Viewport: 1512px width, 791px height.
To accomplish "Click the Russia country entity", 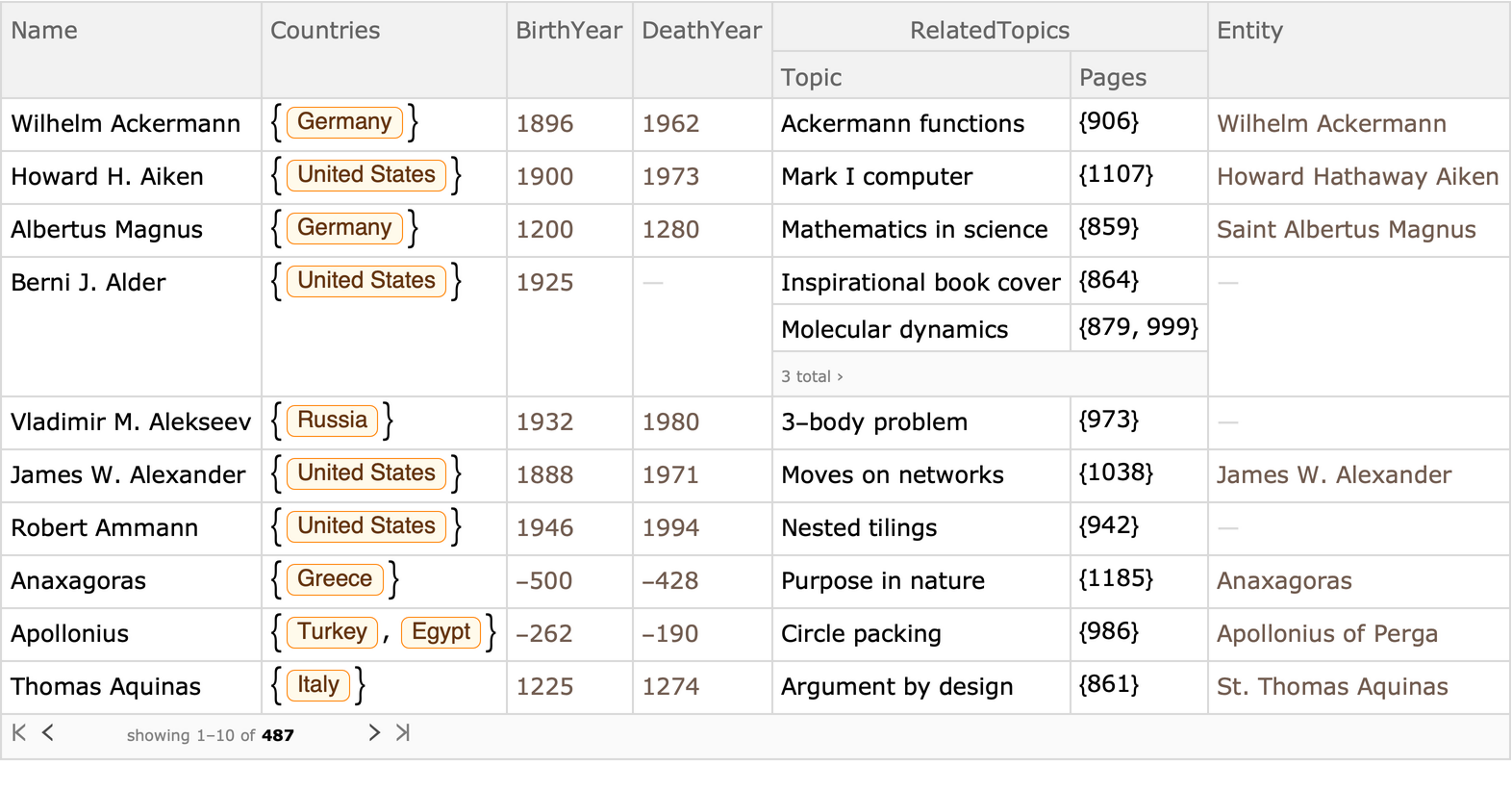I will pos(332,421).
